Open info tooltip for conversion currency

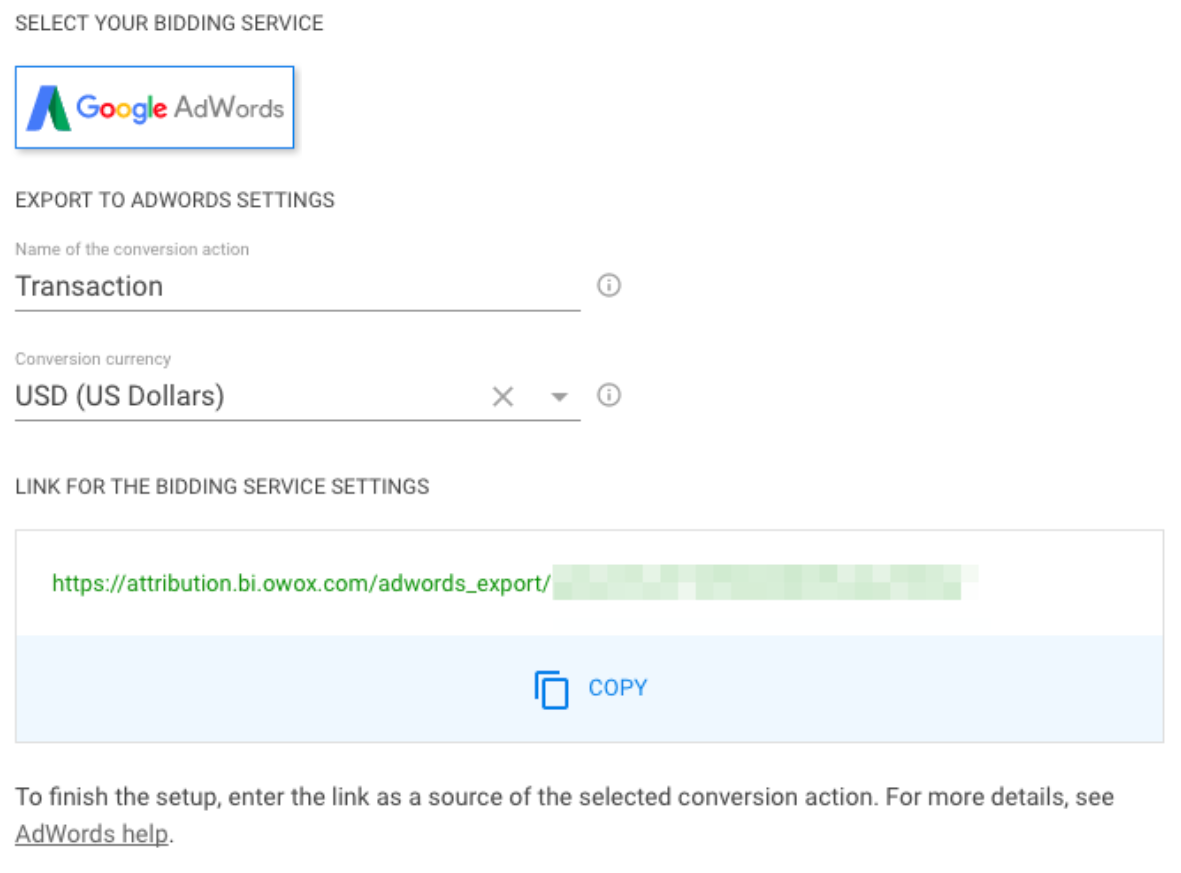click(609, 395)
